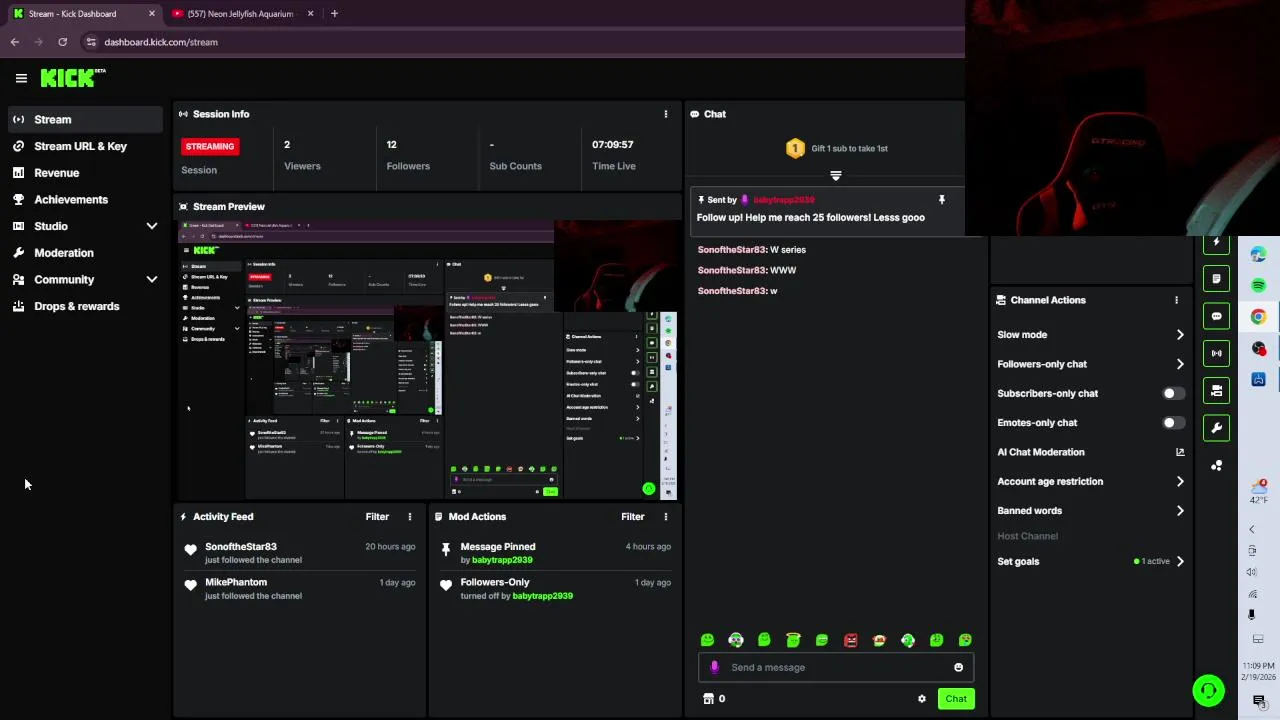Click the document icon in the right rail
This screenshot has height=720, width=1280.
(1216, 279)
